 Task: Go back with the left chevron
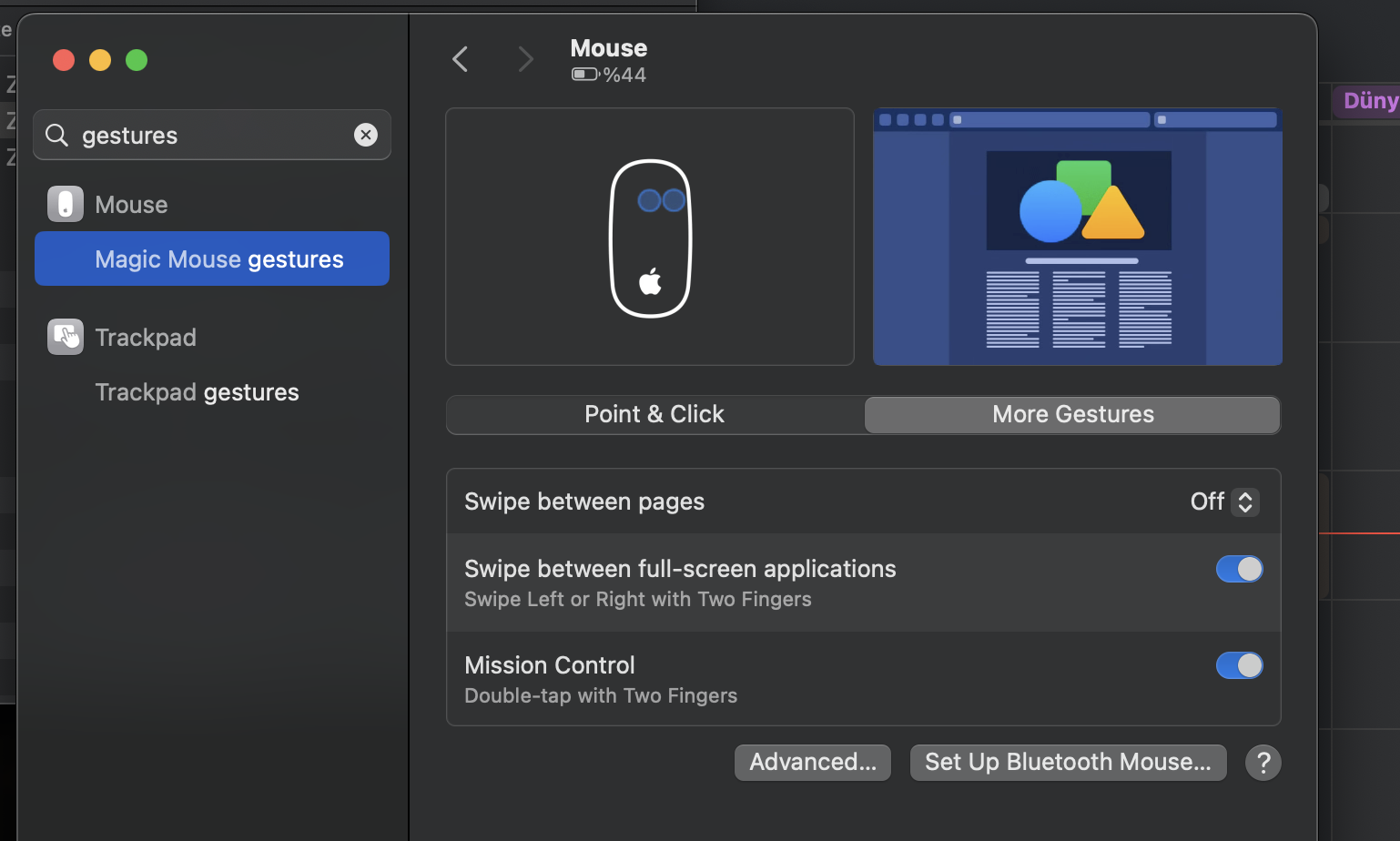[x=461, y=60]
